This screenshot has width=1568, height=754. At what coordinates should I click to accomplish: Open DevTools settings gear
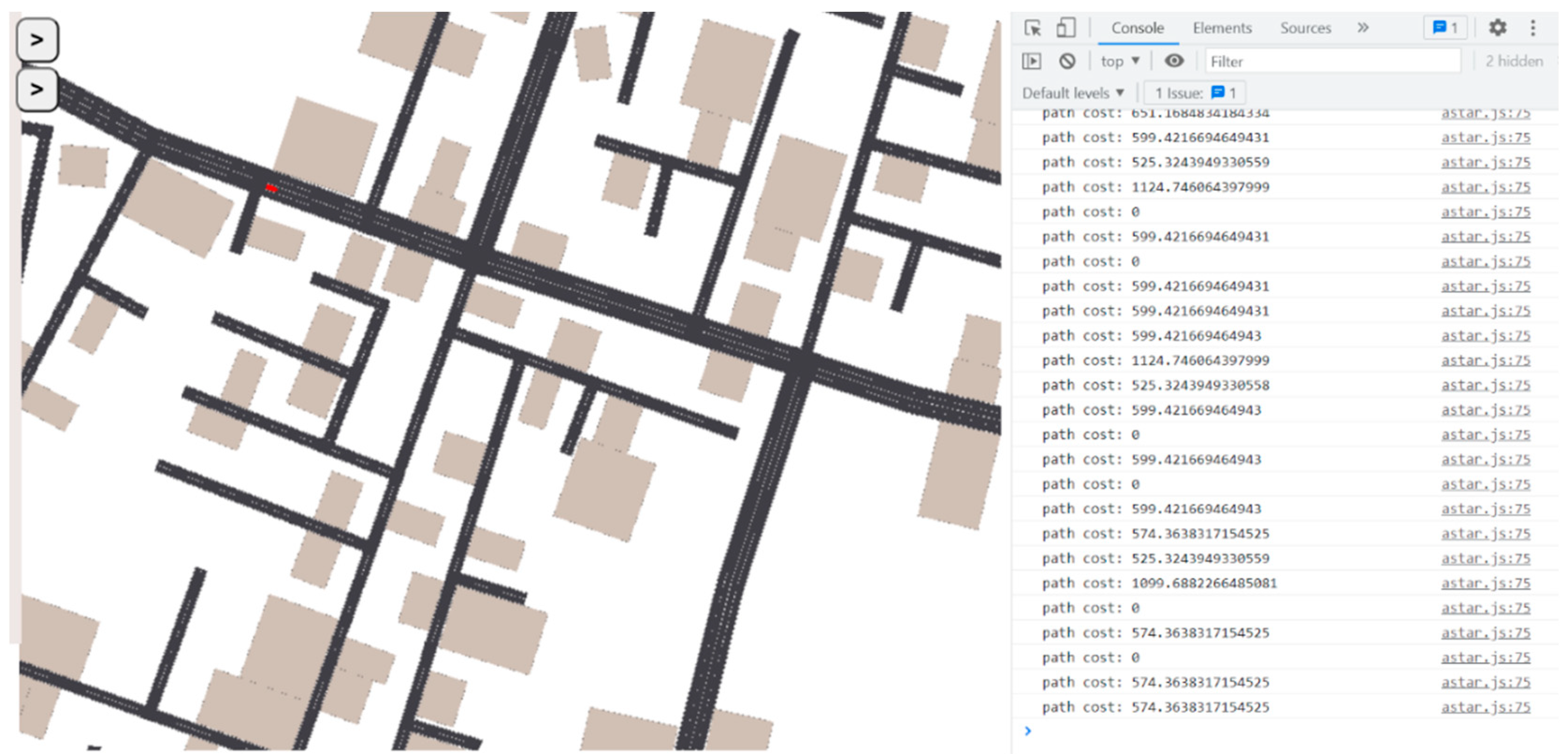pyautogui.click(x=1497, y=28)
